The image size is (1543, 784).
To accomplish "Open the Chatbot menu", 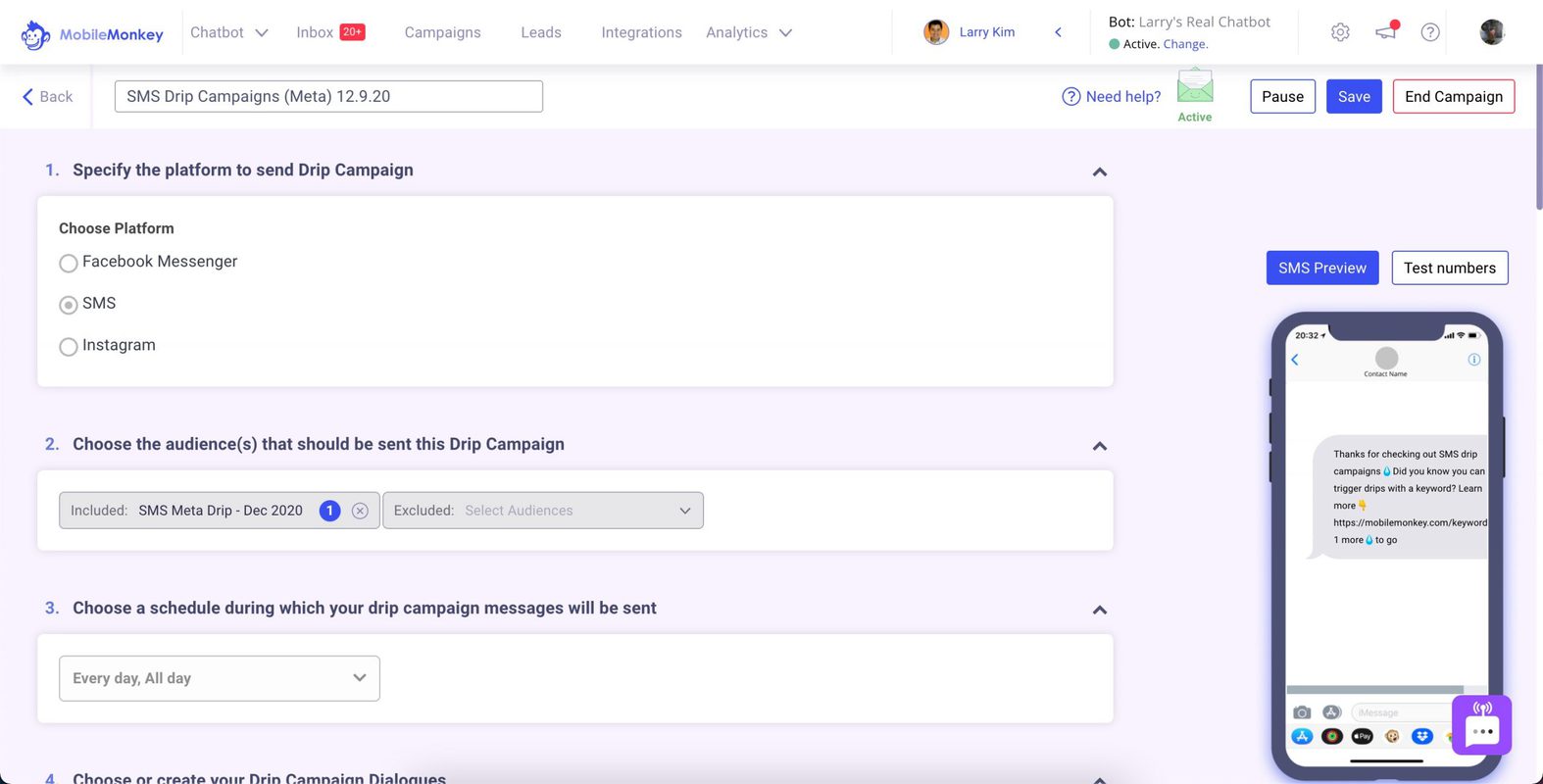I will pyautogui.click(x=228, y=32).
